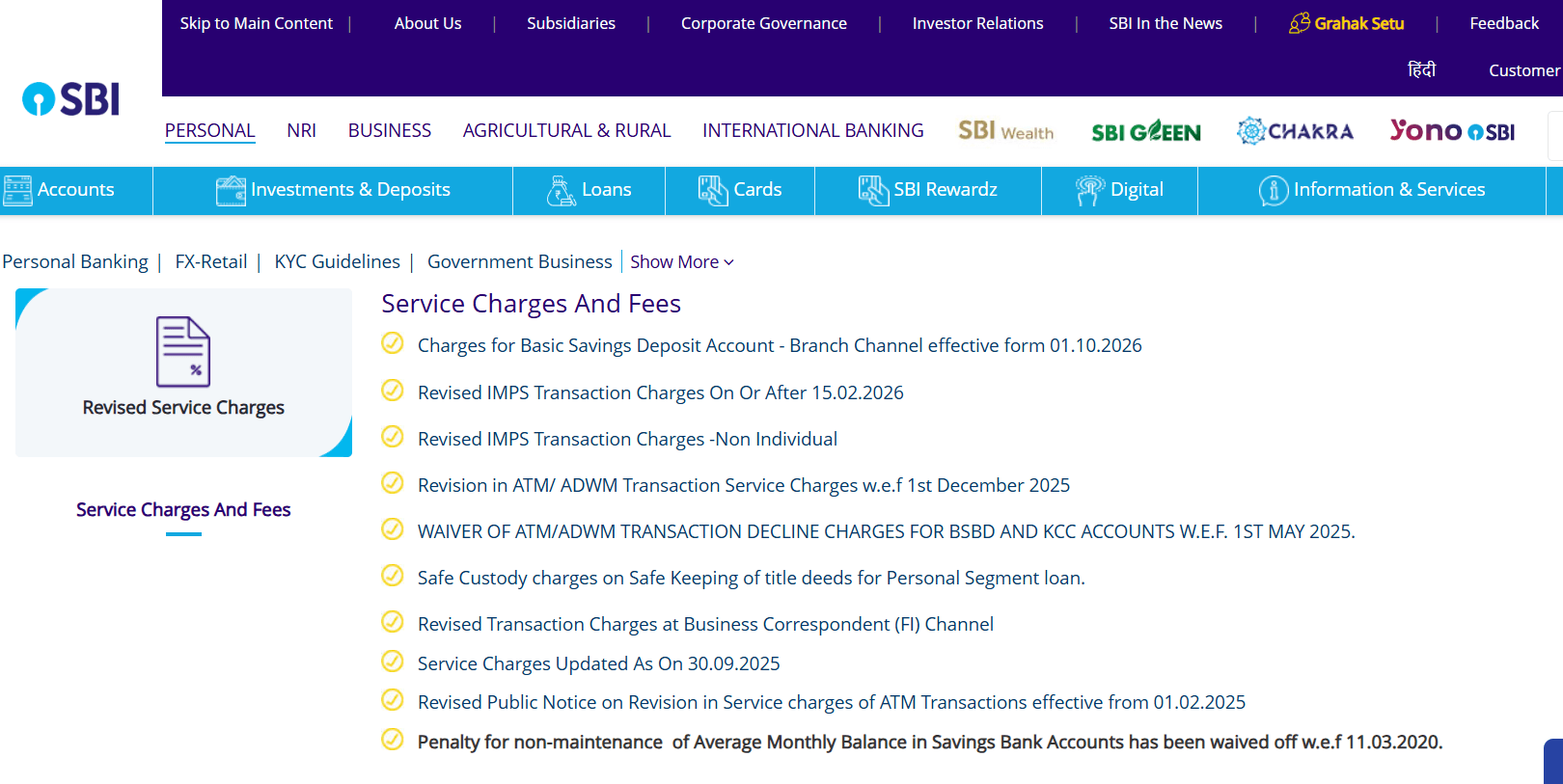Click the Penalty for non-maintenance notice text
The image size is (1563, 784).
(930, 742)
